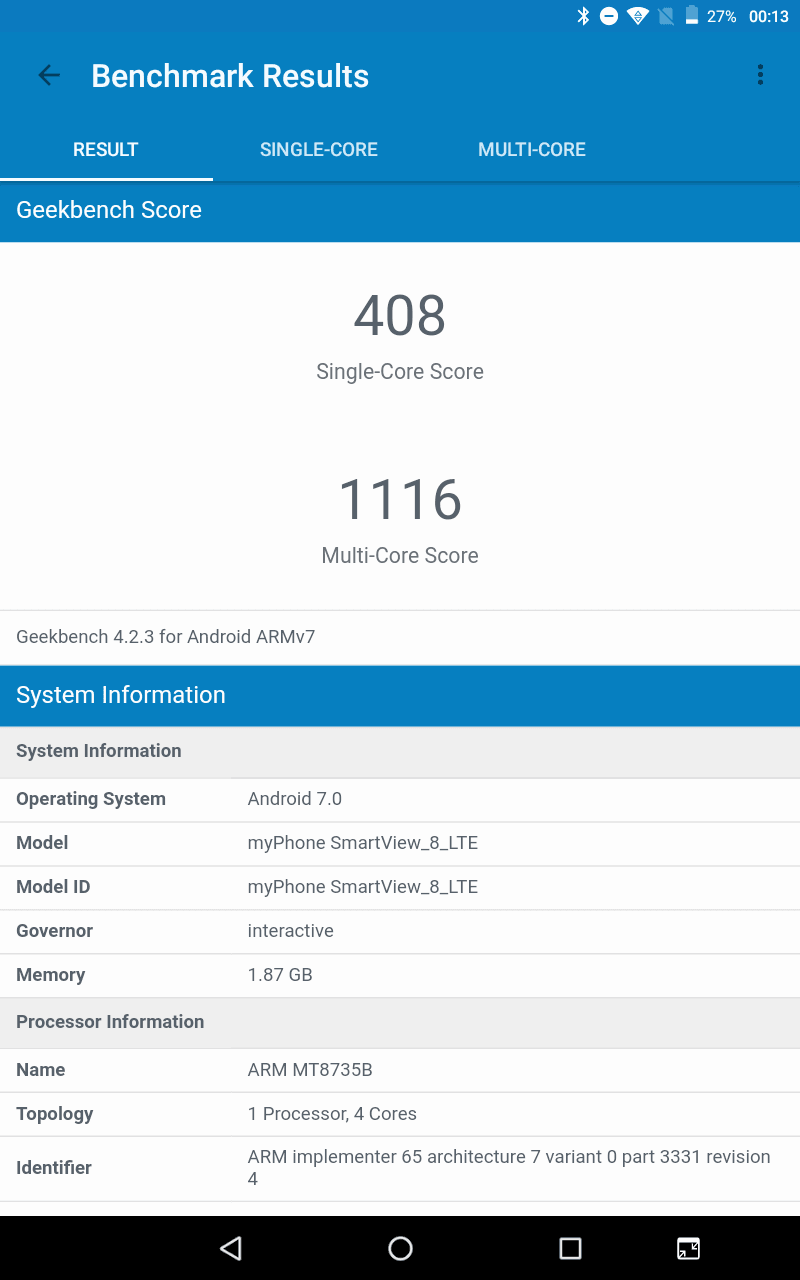Tap the Topology value 1 Processor, 4 Cores

tap(332, 1114)
